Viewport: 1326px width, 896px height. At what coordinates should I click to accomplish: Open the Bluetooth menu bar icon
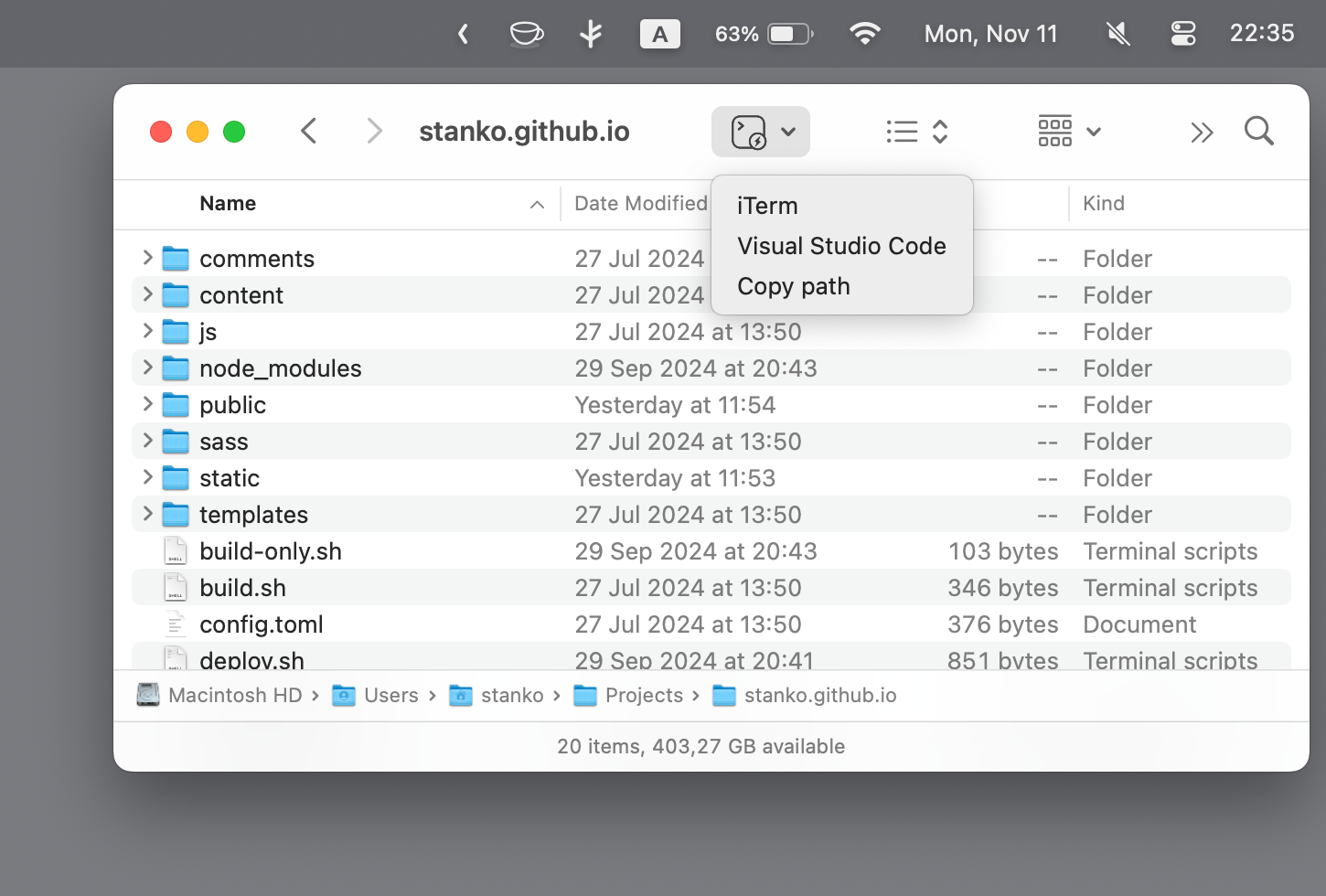pos(591,34)
